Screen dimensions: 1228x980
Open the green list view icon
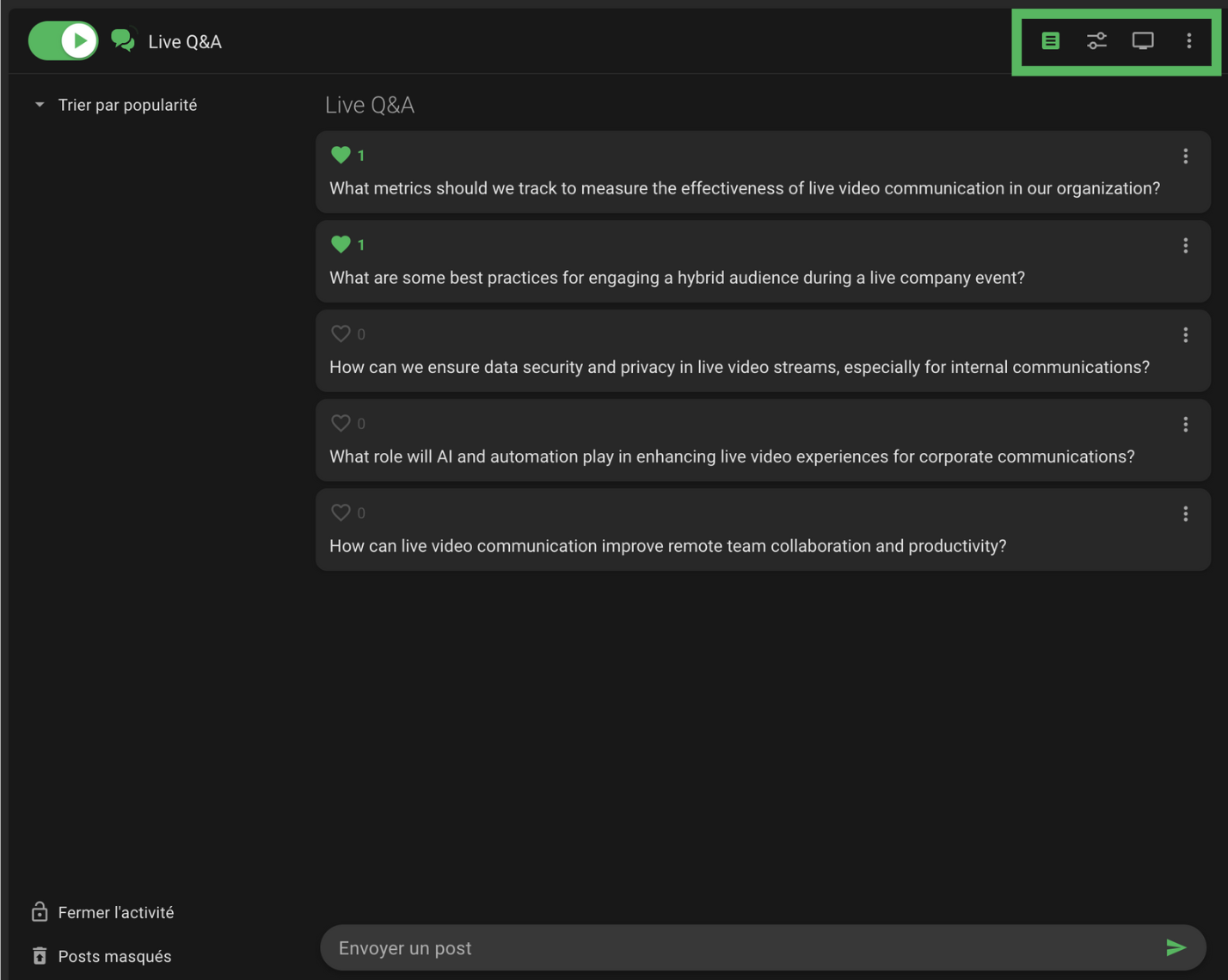click(1050, 40)
